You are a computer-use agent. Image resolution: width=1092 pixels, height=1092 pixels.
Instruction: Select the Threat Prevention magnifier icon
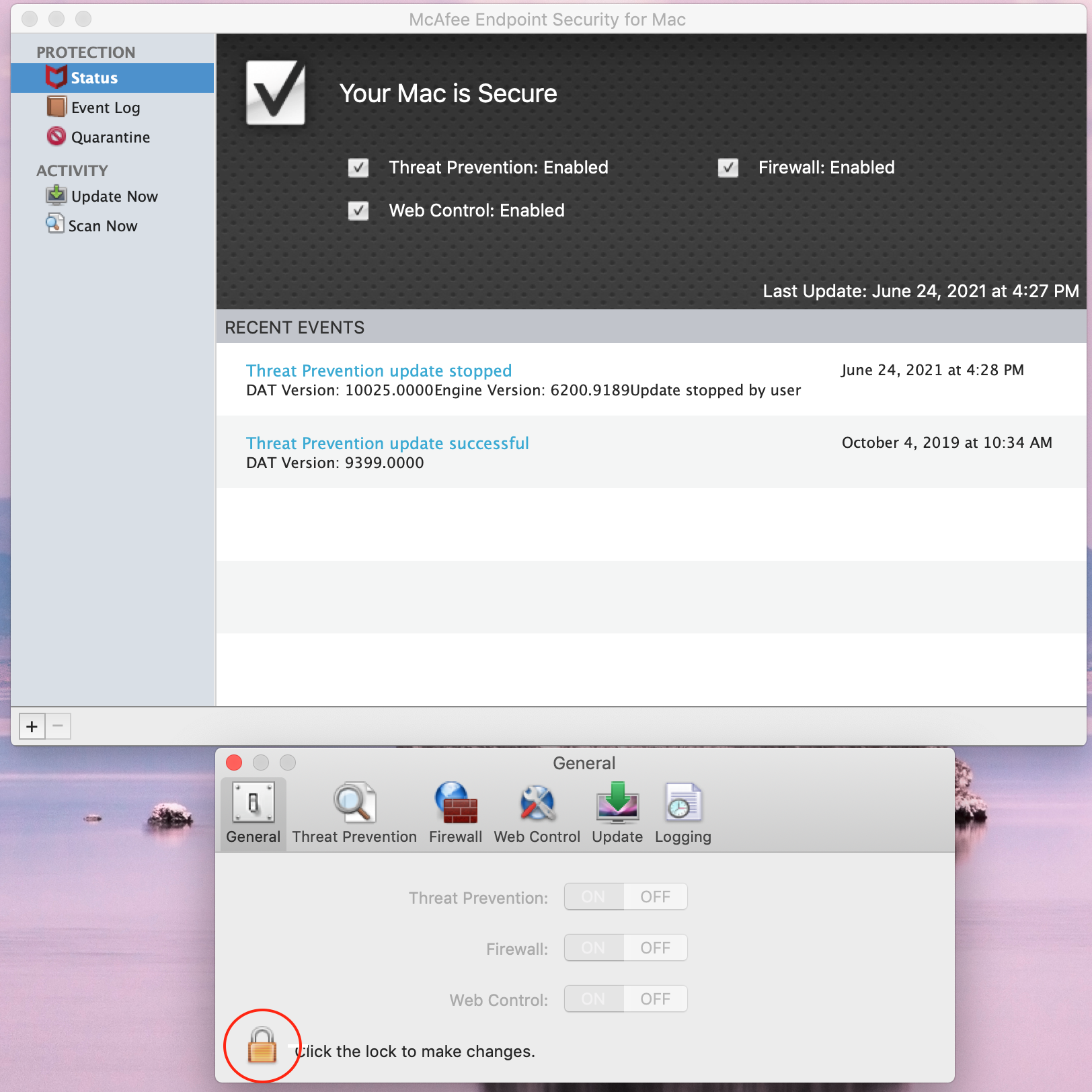(354, 802)
